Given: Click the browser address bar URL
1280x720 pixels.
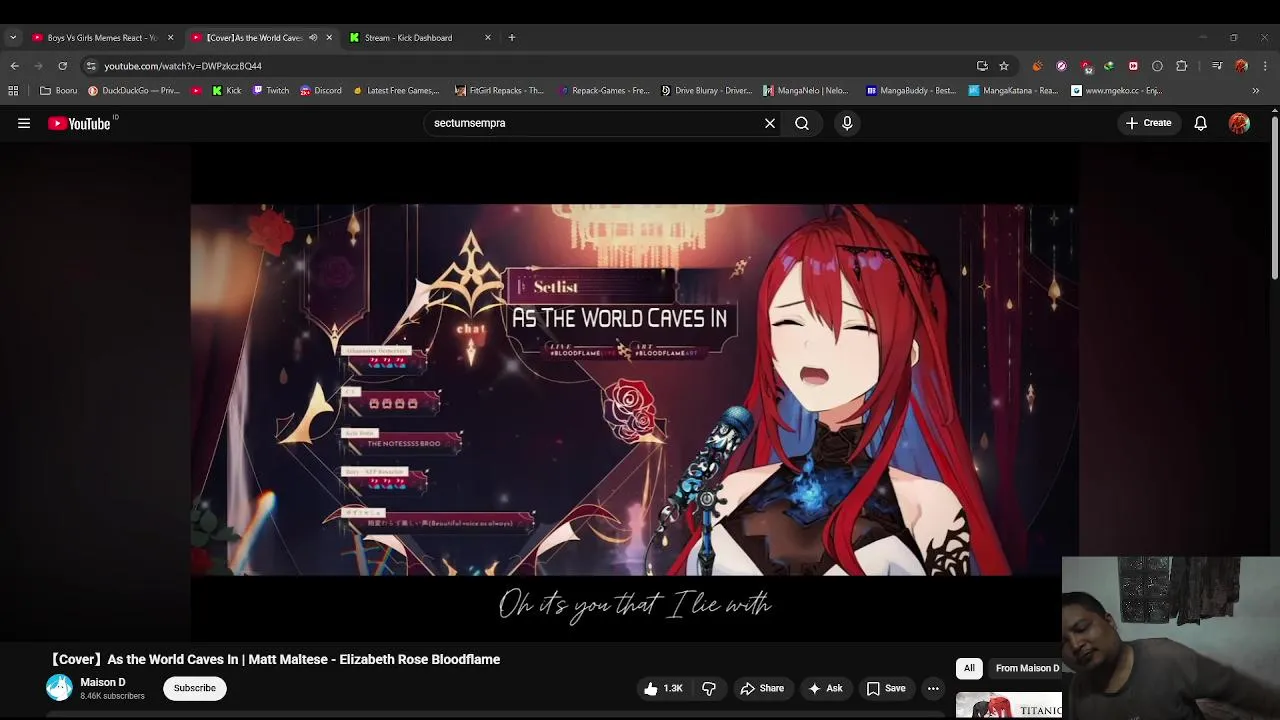Looking at the screenshot, I should click(183, 66).
